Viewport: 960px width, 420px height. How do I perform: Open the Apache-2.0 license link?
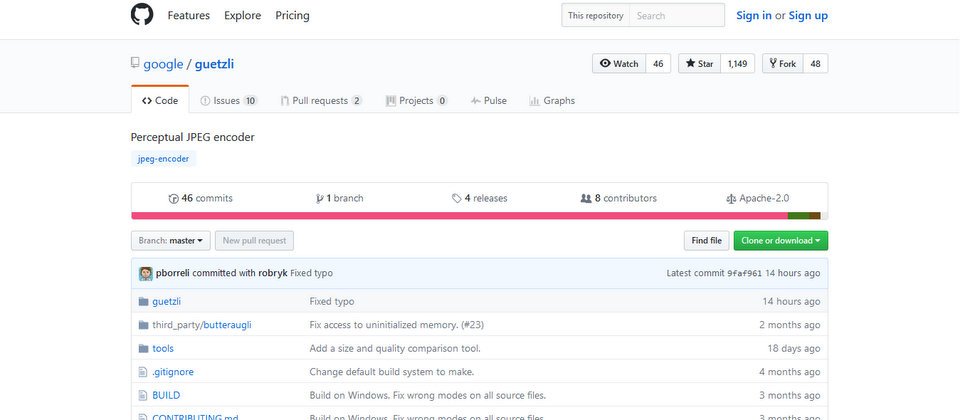tap(757, 198)
